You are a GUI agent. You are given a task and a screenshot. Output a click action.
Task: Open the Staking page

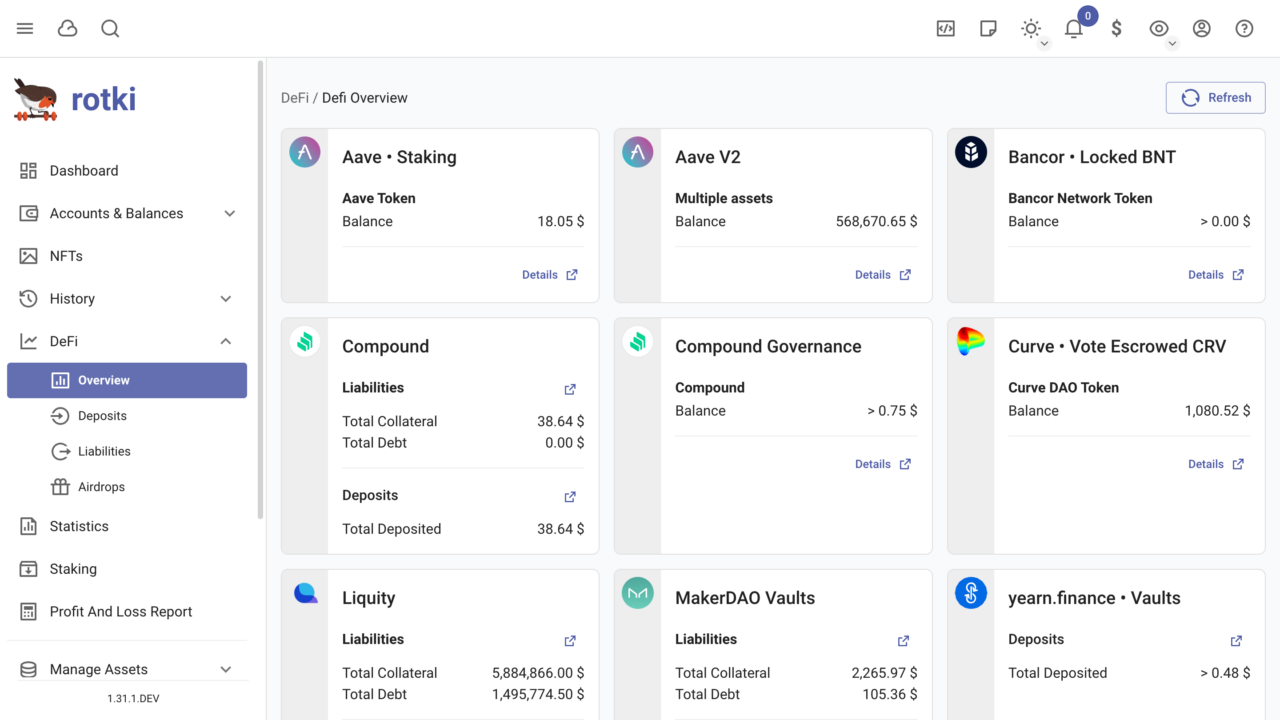127,569
